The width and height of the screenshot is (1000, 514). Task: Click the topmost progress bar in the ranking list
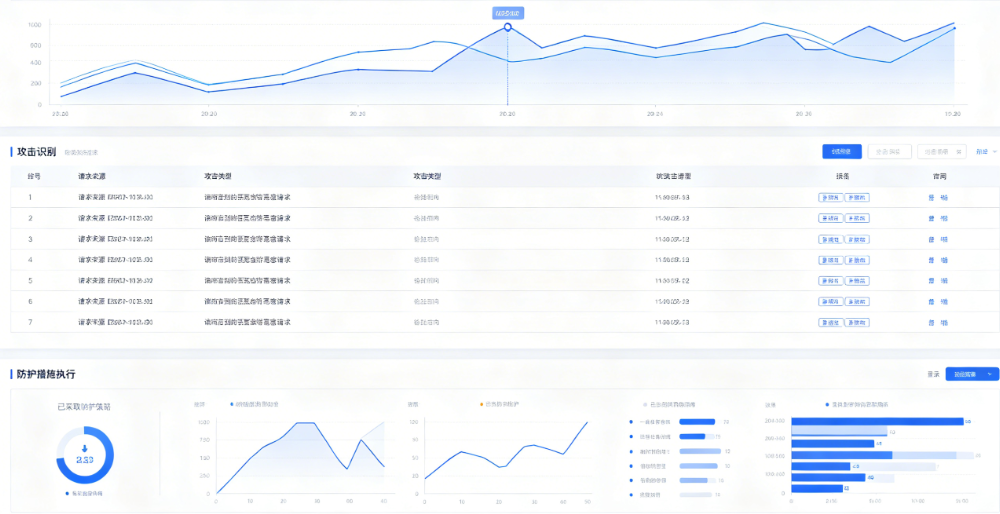(698, 422)
